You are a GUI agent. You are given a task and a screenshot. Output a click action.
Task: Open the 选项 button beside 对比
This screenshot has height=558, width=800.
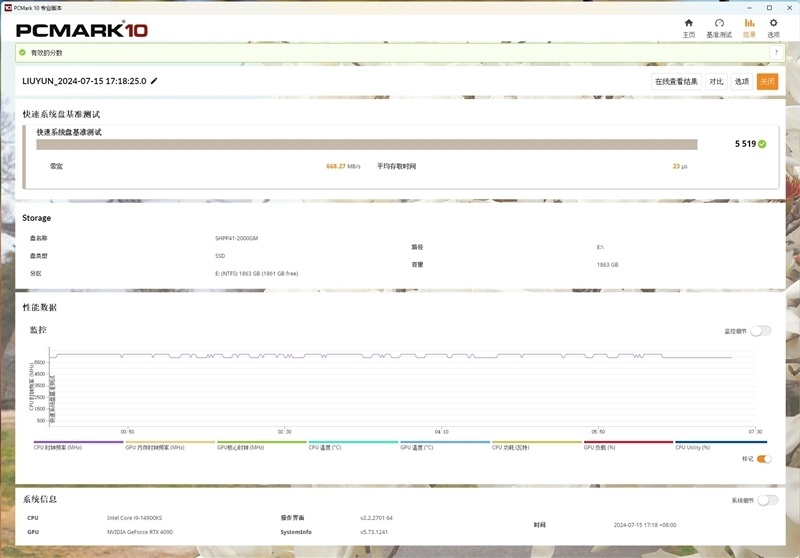(x=742, y=82)
